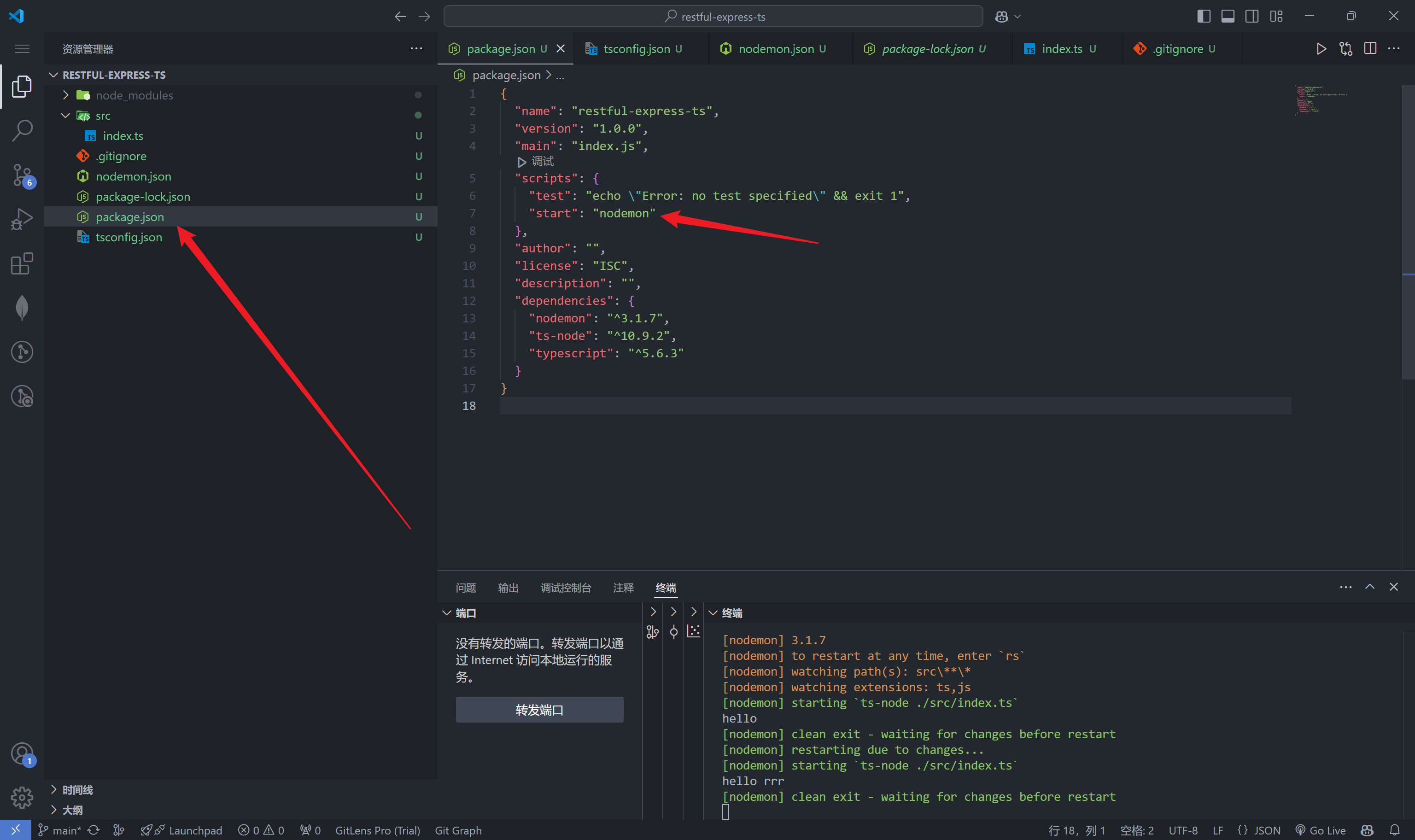Click the 转发端口 button
The image size is (1415, 840).
coord(539,710)
